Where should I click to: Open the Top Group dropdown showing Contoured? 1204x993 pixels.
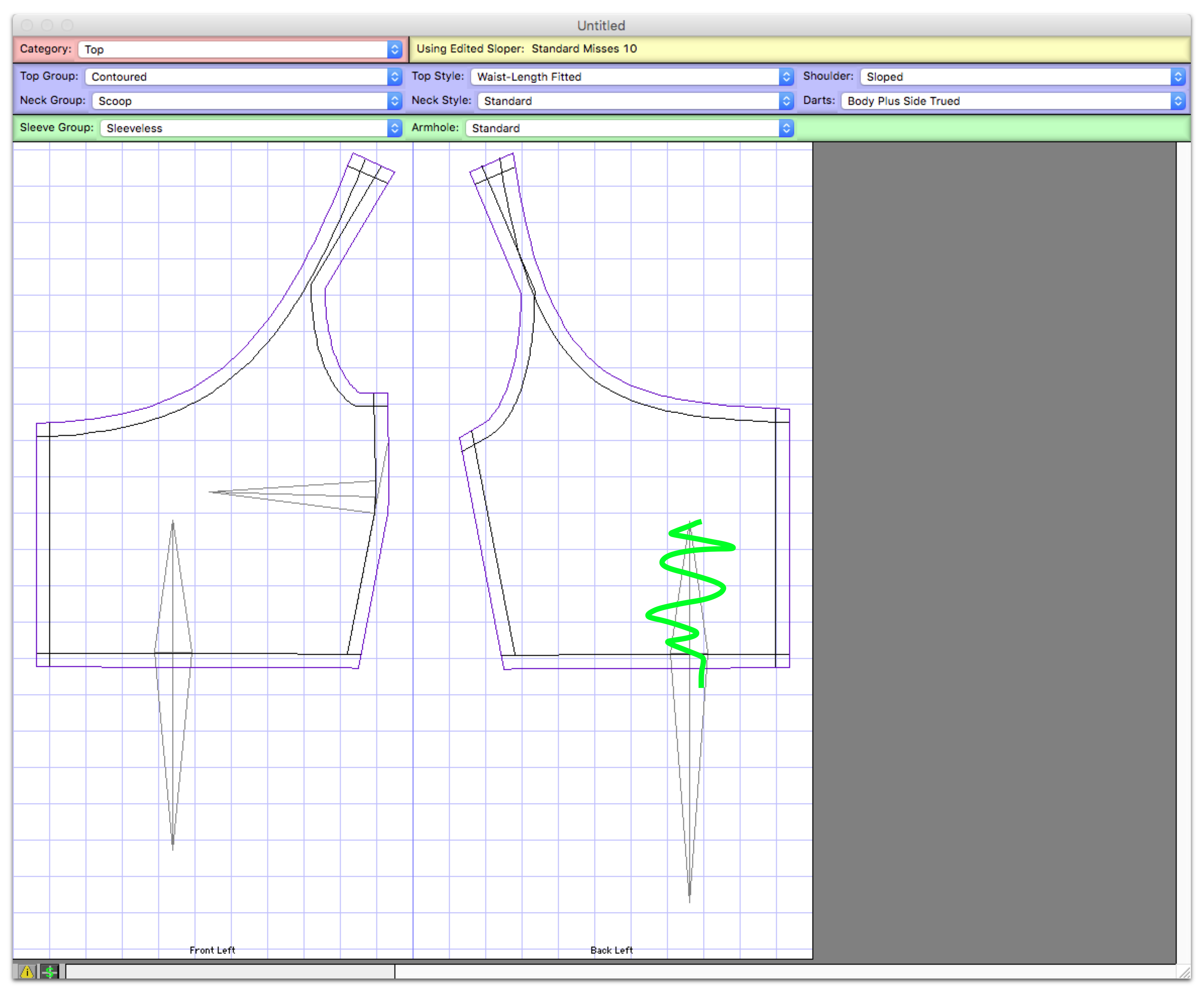243,77
